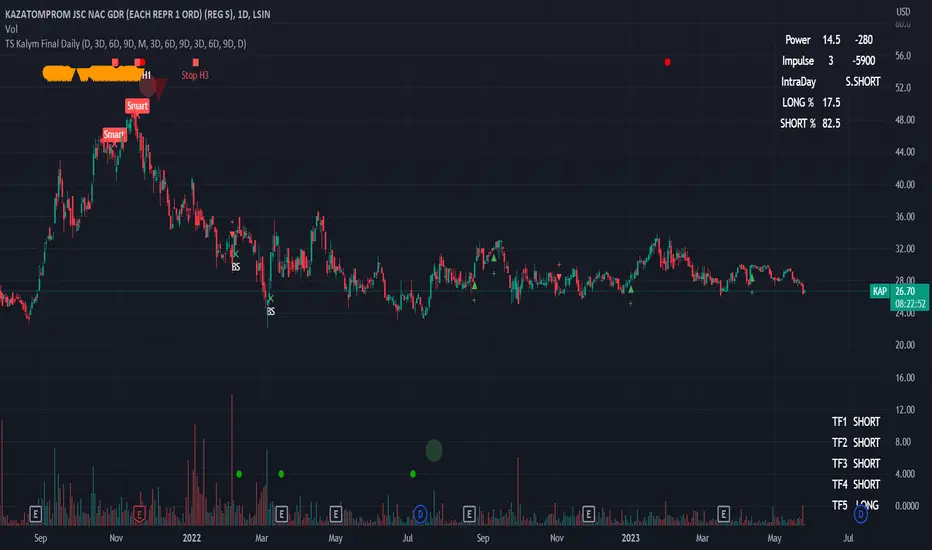Click the first May time axis label
The height and width of the screenshot is (550, 932).
pyautogui.click(x=335, y=538)
